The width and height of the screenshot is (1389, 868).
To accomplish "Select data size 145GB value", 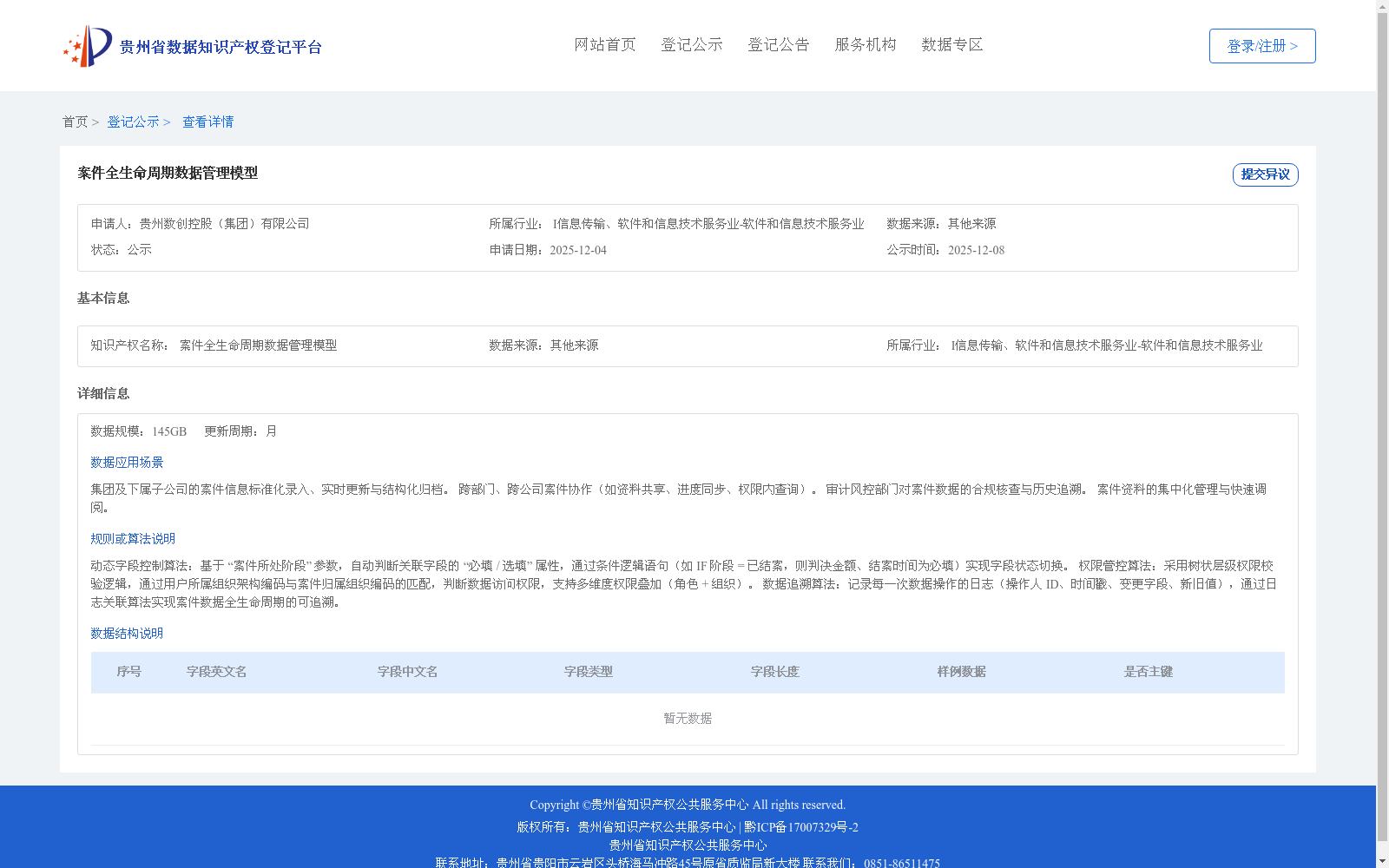I will pyautogui.click(x=169, y=431).
